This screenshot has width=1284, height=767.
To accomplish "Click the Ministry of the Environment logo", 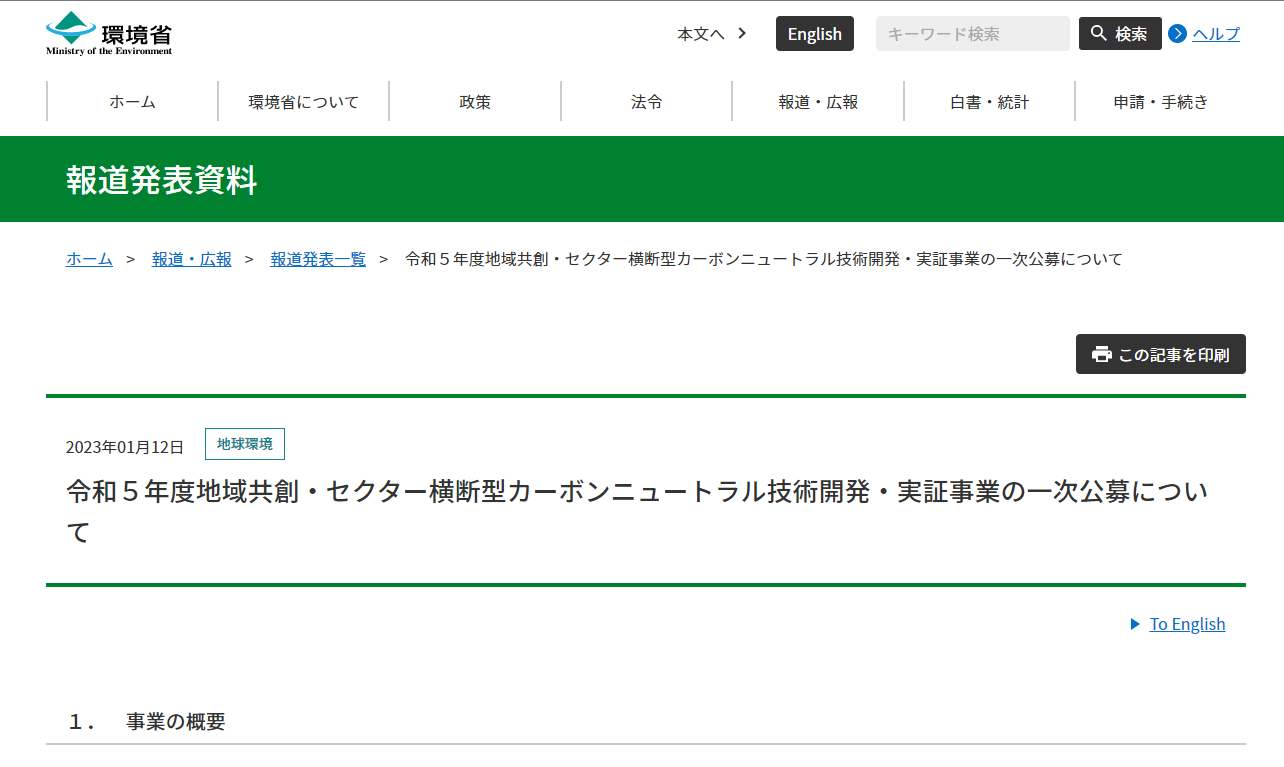I will tap(109, 33).
